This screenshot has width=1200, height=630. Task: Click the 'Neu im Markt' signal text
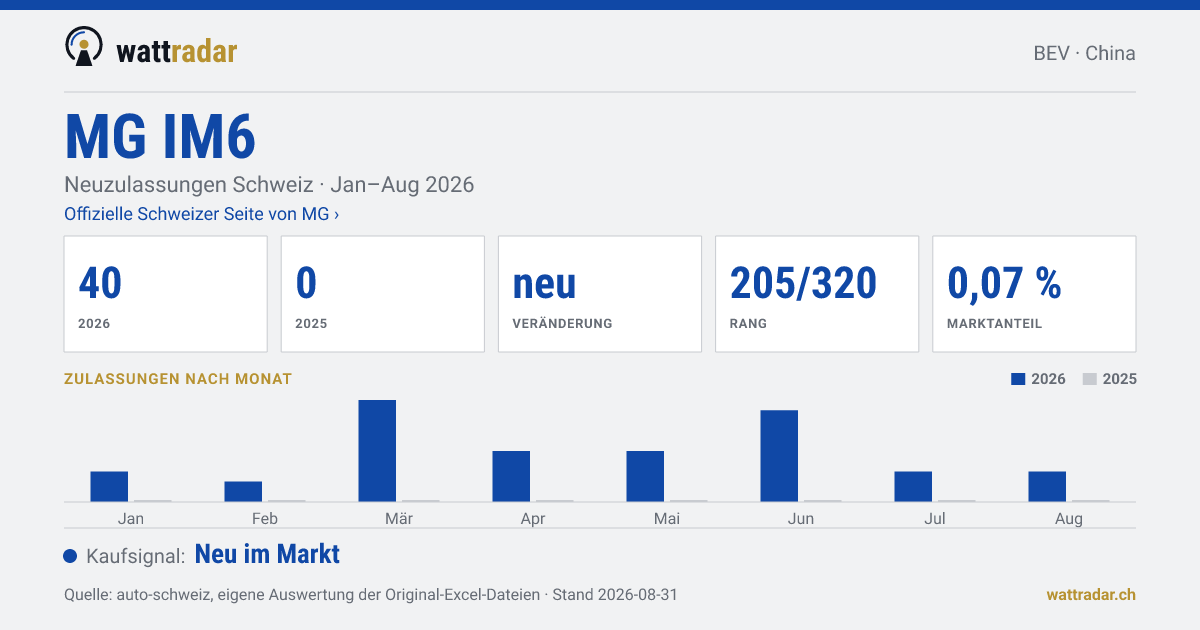(x=267, y=554)
